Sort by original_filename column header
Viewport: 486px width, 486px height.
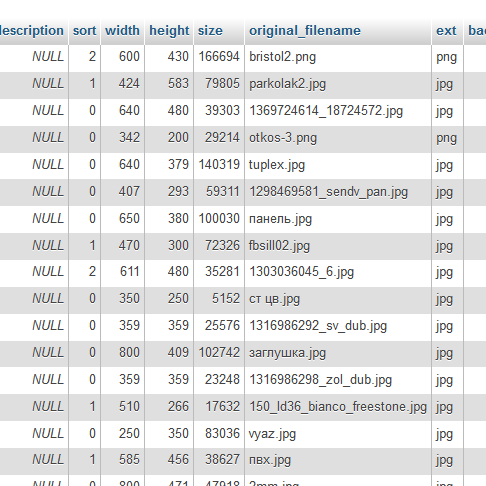[x=305, y=31]
